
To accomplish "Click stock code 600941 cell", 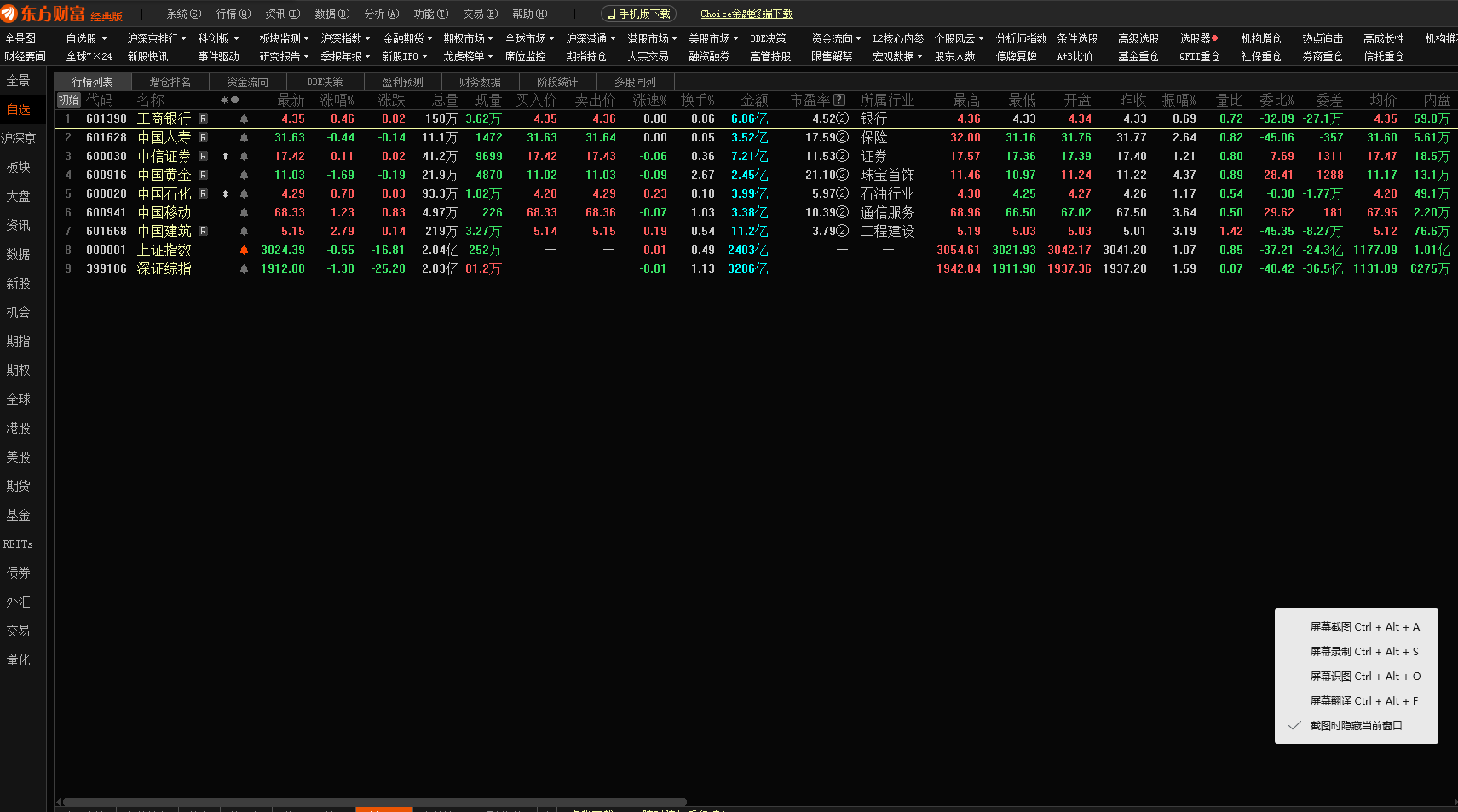I will point(107,213).
